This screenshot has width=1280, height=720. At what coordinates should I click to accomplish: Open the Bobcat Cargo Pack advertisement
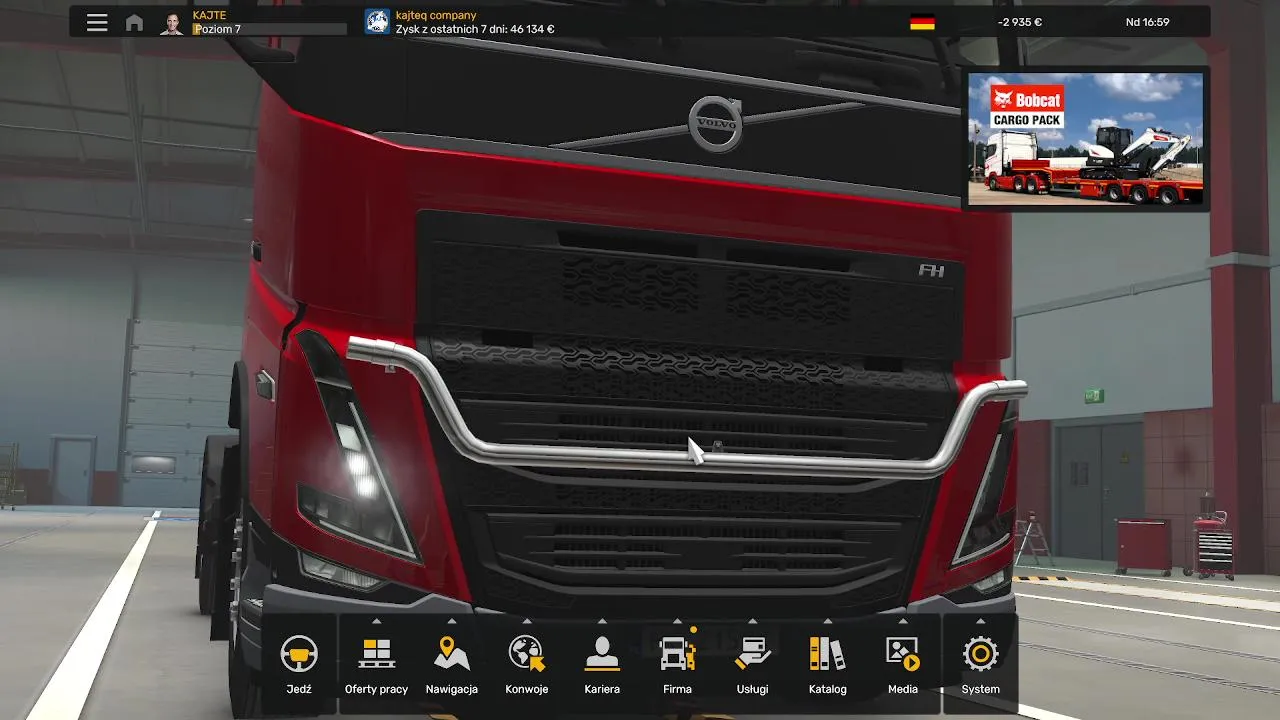coord(1086,139)
